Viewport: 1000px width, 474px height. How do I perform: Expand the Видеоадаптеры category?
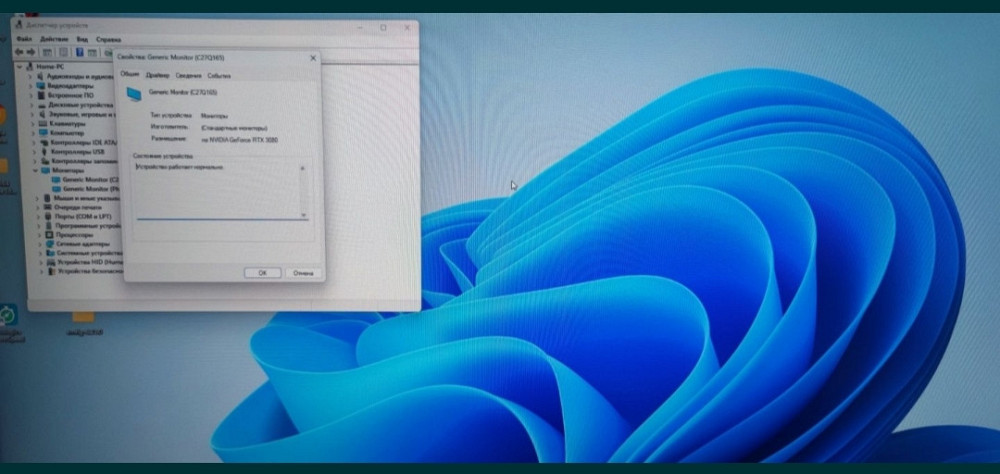30,86
